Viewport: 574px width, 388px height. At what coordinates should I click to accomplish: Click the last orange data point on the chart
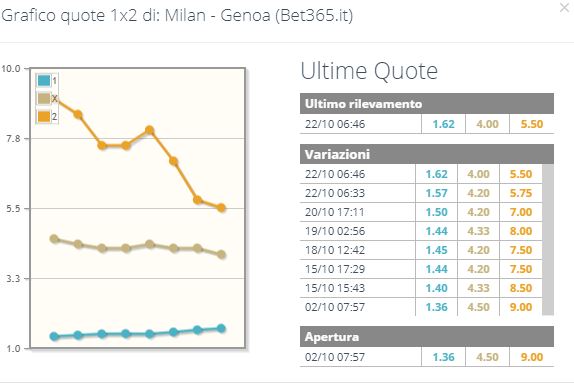(x=221, y=208)
